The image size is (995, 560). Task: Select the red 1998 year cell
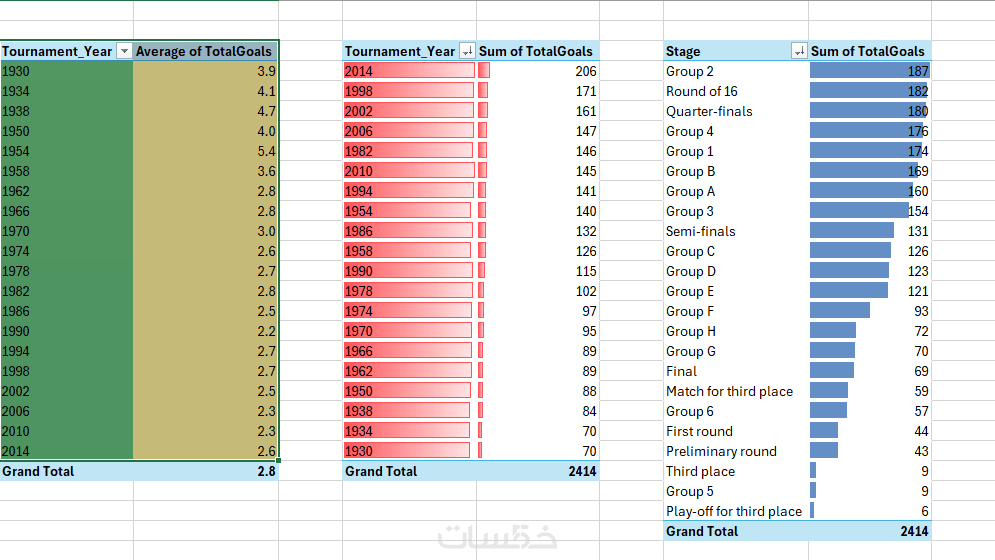click(x=408, y=91)
